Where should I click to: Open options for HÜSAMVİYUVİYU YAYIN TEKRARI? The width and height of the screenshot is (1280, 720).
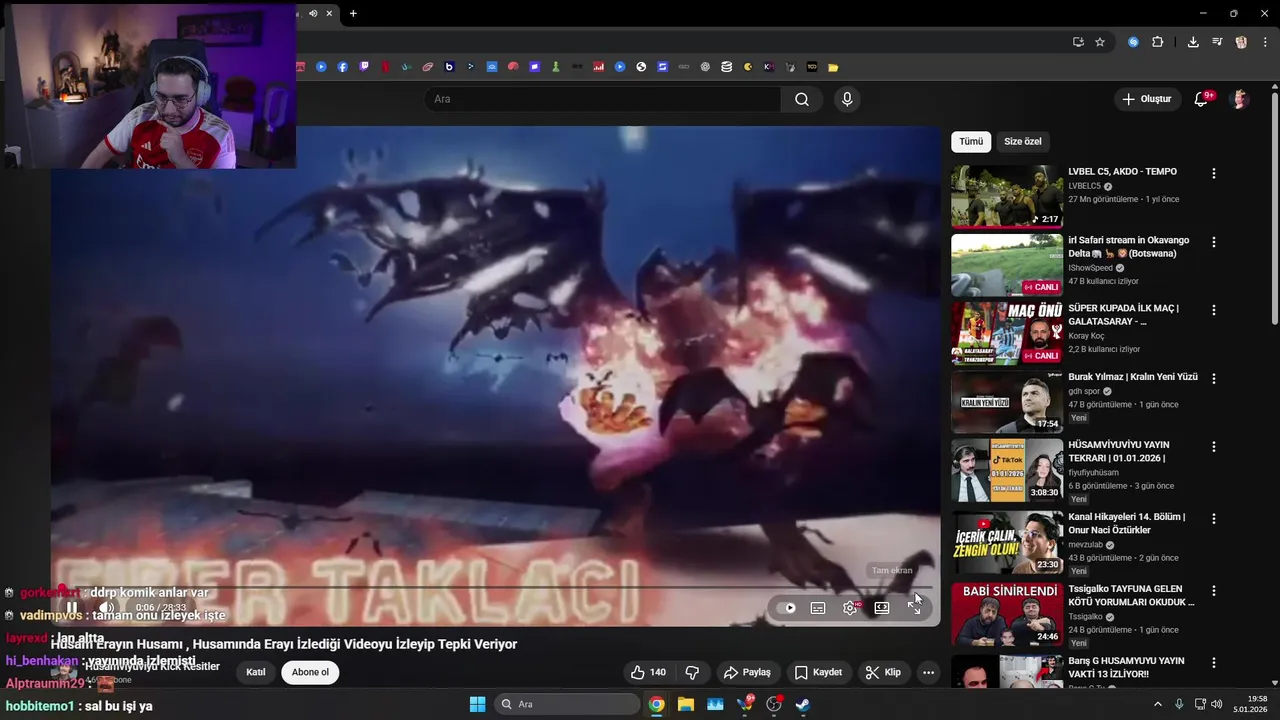pyautogui.click(x=1214, y=447)
